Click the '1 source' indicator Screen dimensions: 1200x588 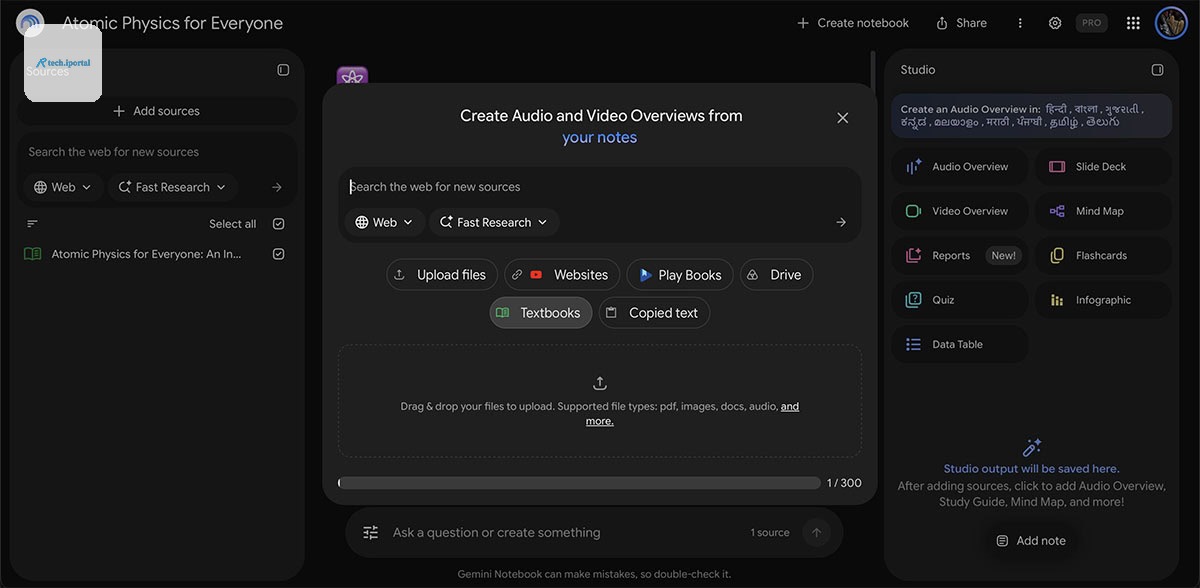770,533
